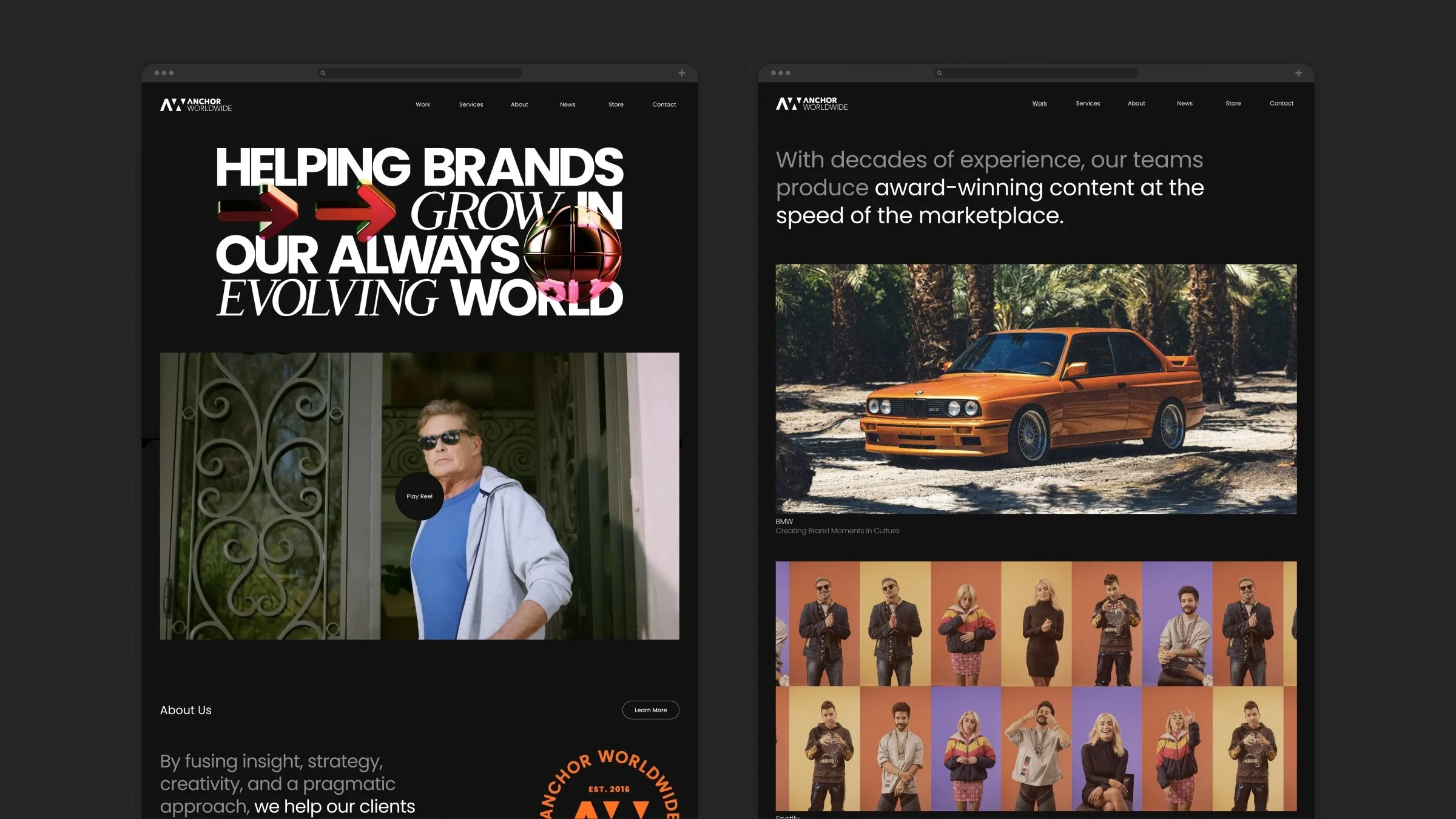Click the plus new-tab icon in left browser
This screenshot has height=819, width=1456.
pos(682,73)
